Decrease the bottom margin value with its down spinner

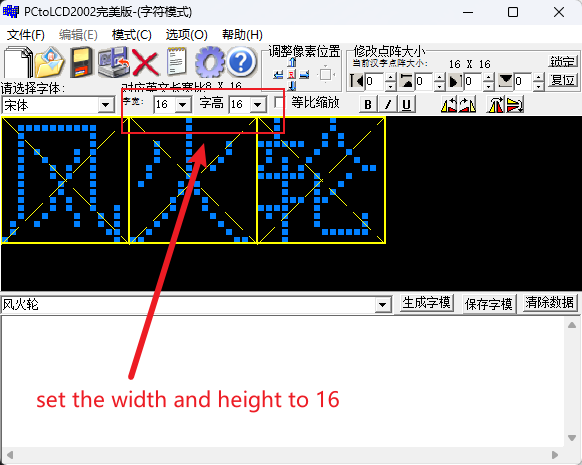coord(539,86)
